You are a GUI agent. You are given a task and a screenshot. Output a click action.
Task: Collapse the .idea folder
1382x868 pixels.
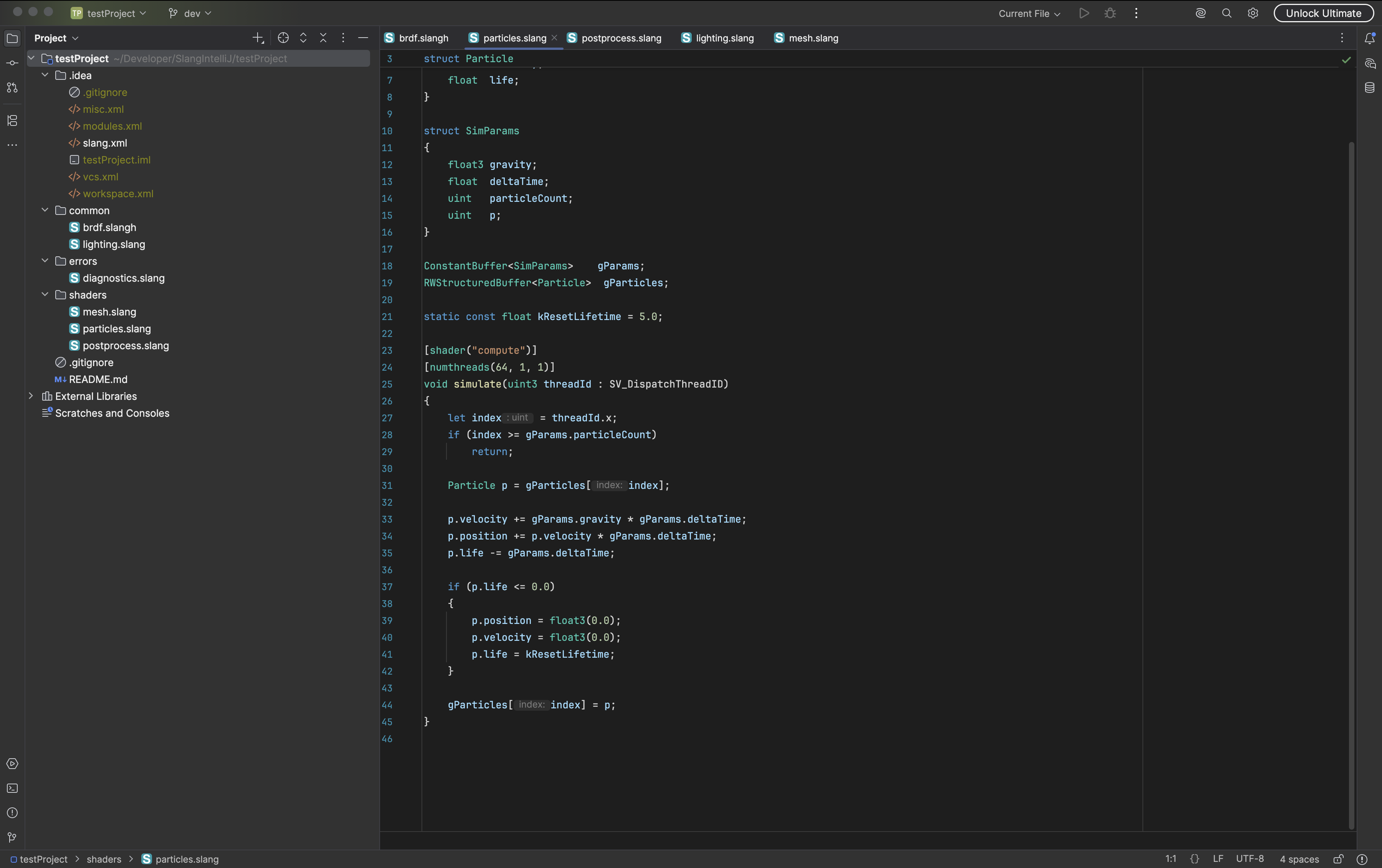45,75
